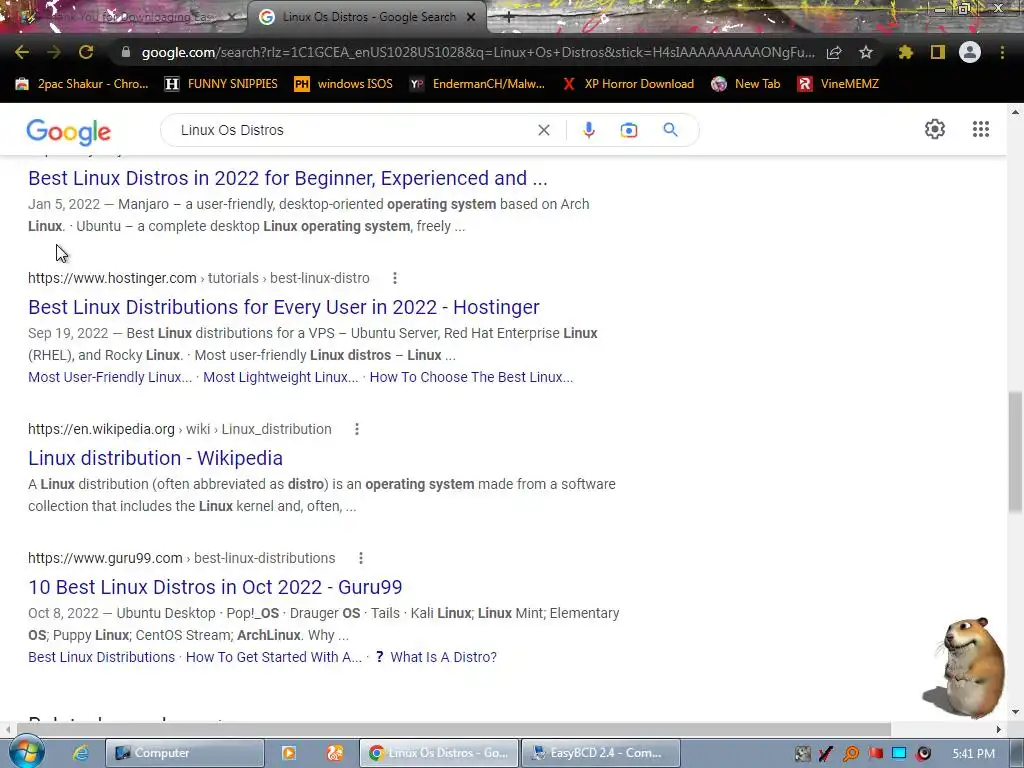Bookmark this page with the star
This screenshot has width=1024, height=768.
[x=865, y=52]
